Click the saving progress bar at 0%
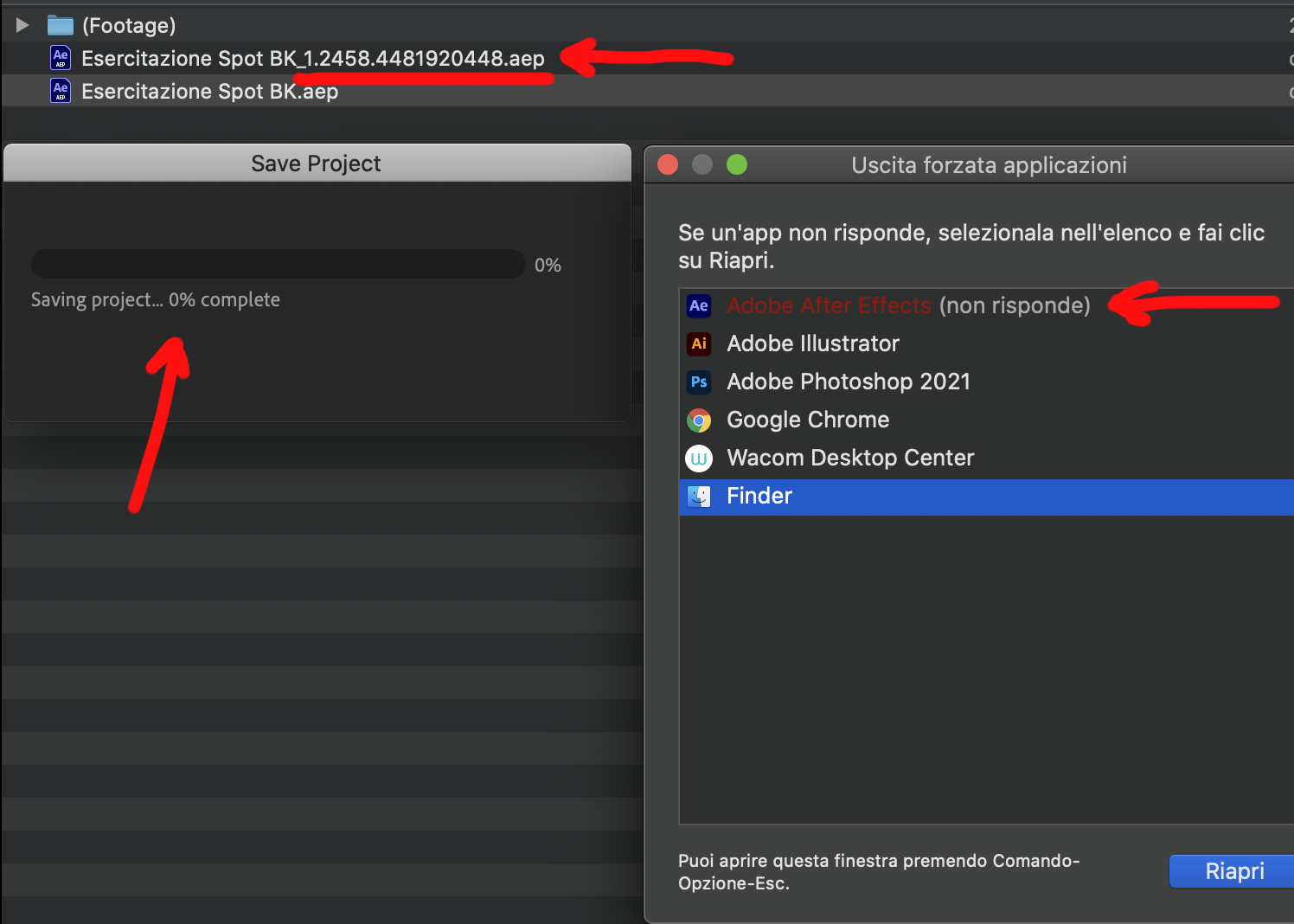 (277, 264)
